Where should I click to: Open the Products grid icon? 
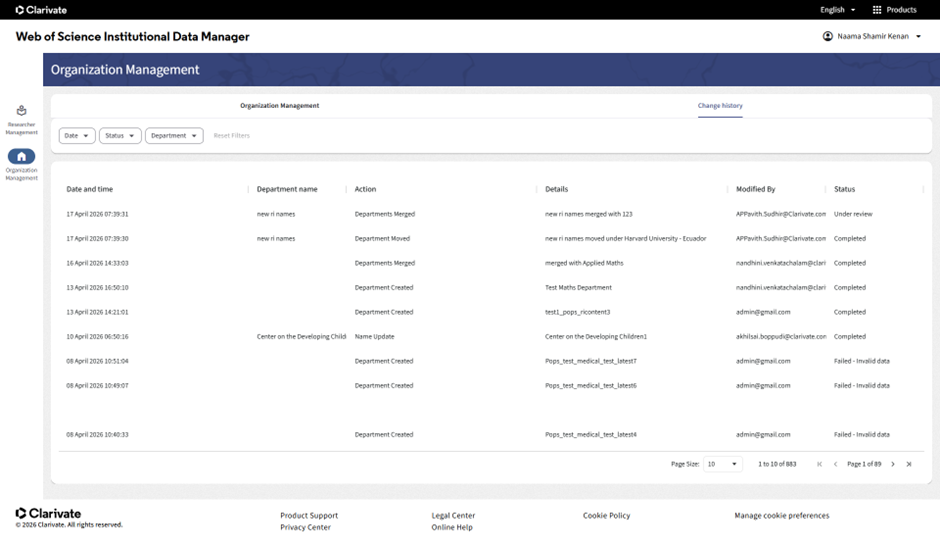coord(877,10)
